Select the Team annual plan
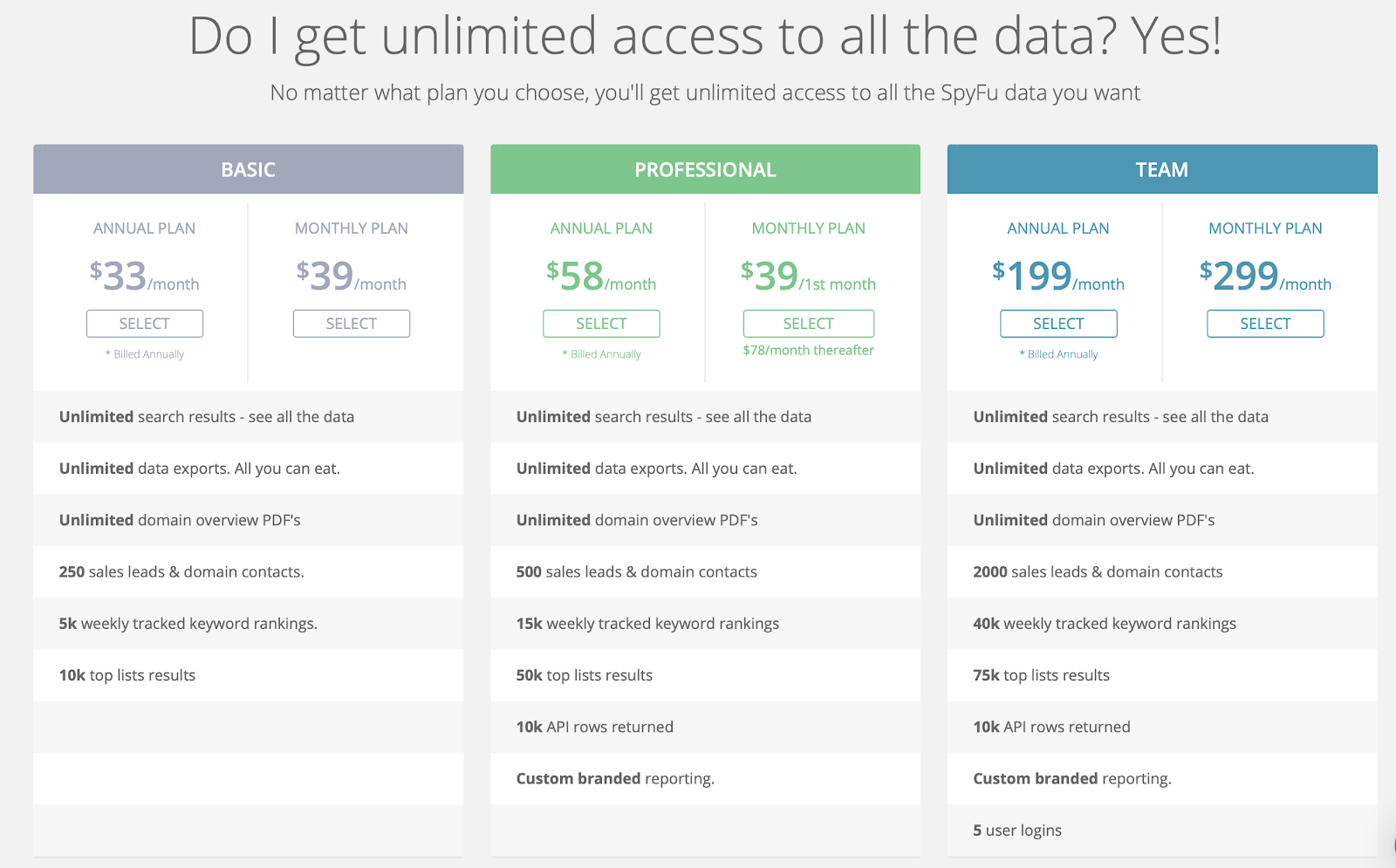This screenshot has width=1396, height=868. [x=1058, y=324]
